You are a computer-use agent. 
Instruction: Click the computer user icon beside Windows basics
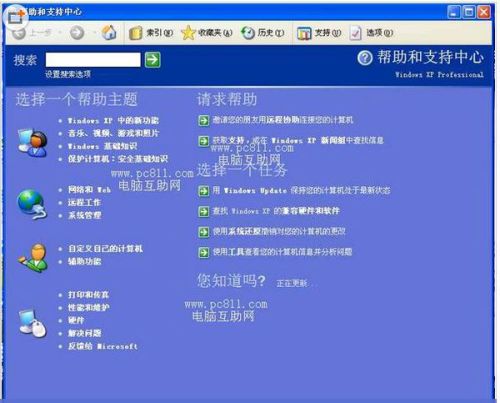tap(32, 143)
